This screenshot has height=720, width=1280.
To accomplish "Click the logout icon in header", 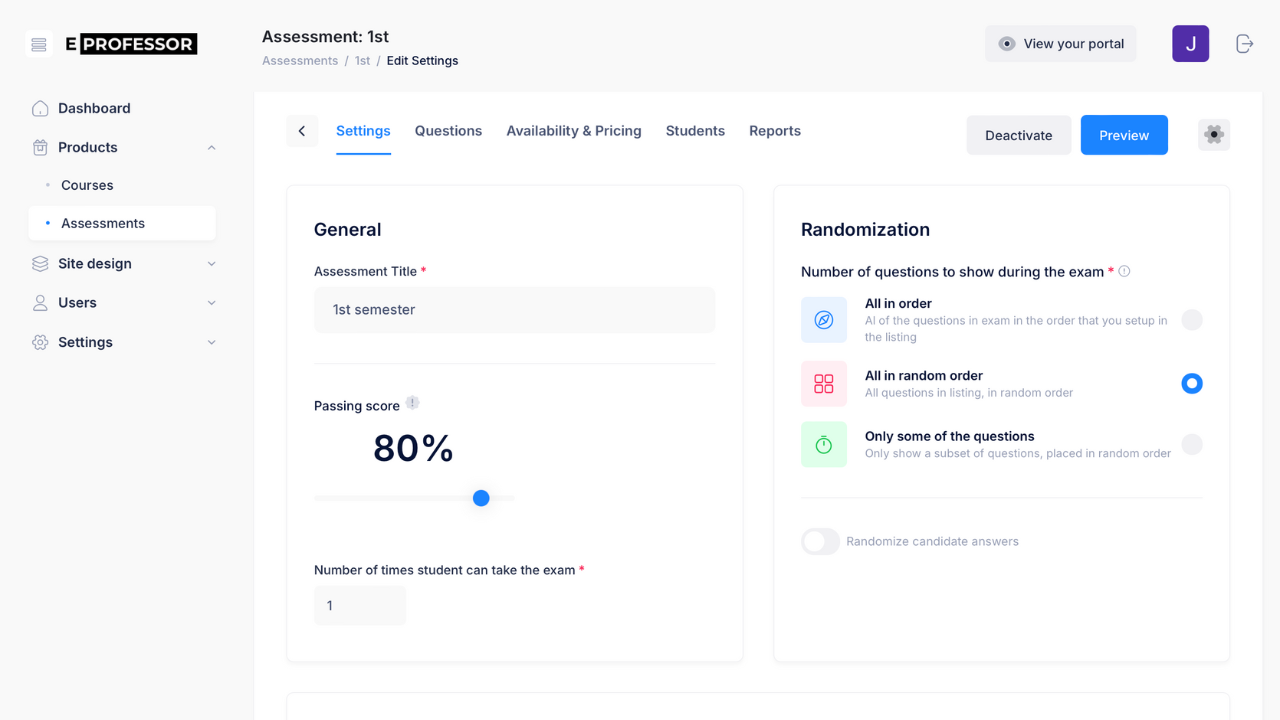I will click(x=1244, y=44).
